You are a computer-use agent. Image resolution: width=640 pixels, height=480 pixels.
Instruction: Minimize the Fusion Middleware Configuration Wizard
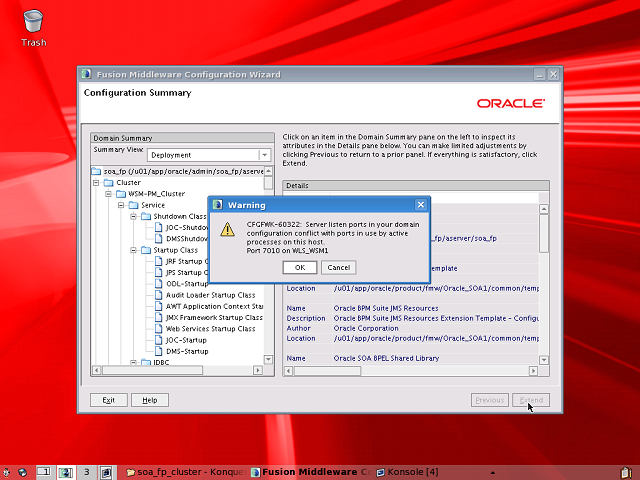[540, 74]
